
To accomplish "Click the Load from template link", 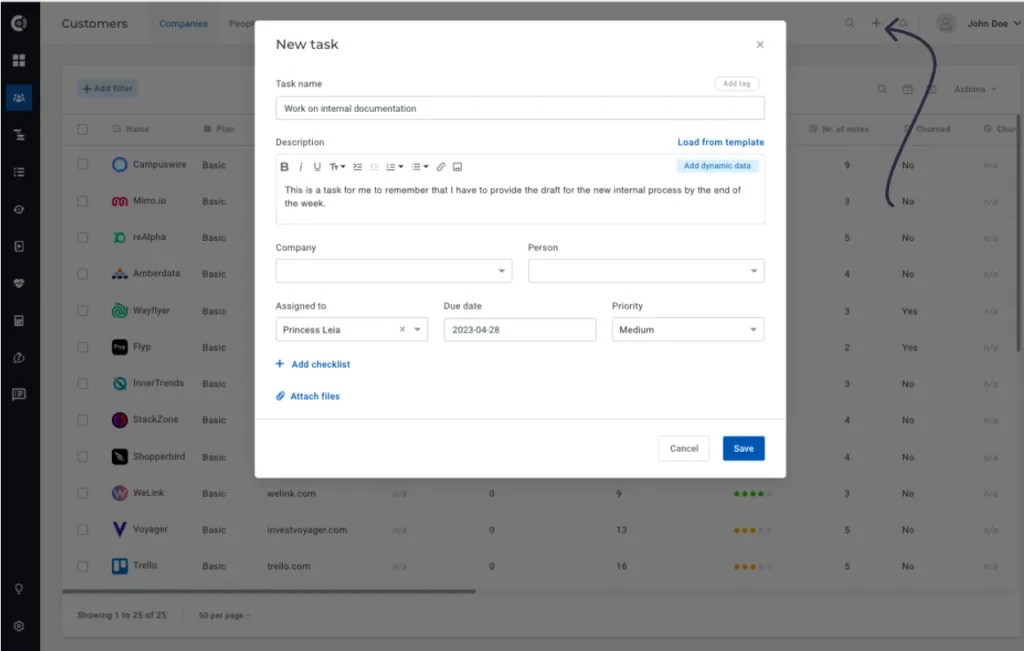I will [720, 142].
